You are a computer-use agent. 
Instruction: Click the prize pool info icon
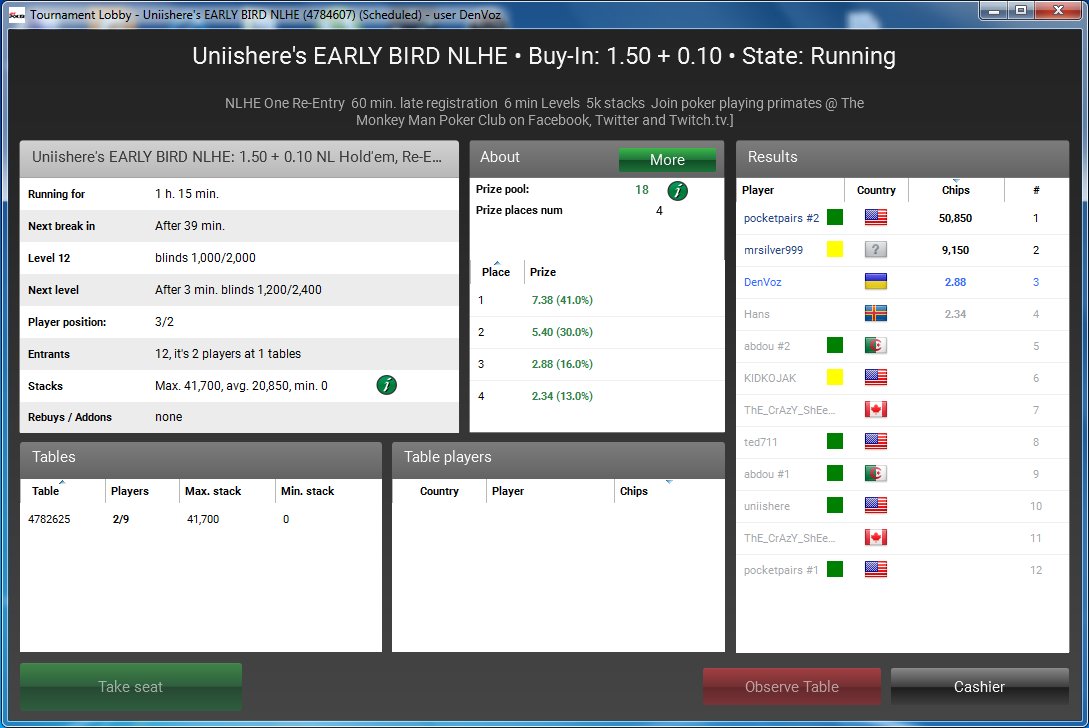click(x=677, y=190)
